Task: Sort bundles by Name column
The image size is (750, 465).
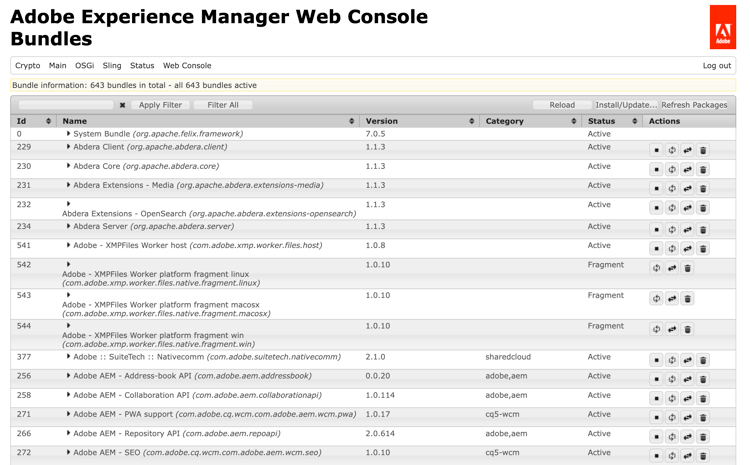Action: click(208, 121)
